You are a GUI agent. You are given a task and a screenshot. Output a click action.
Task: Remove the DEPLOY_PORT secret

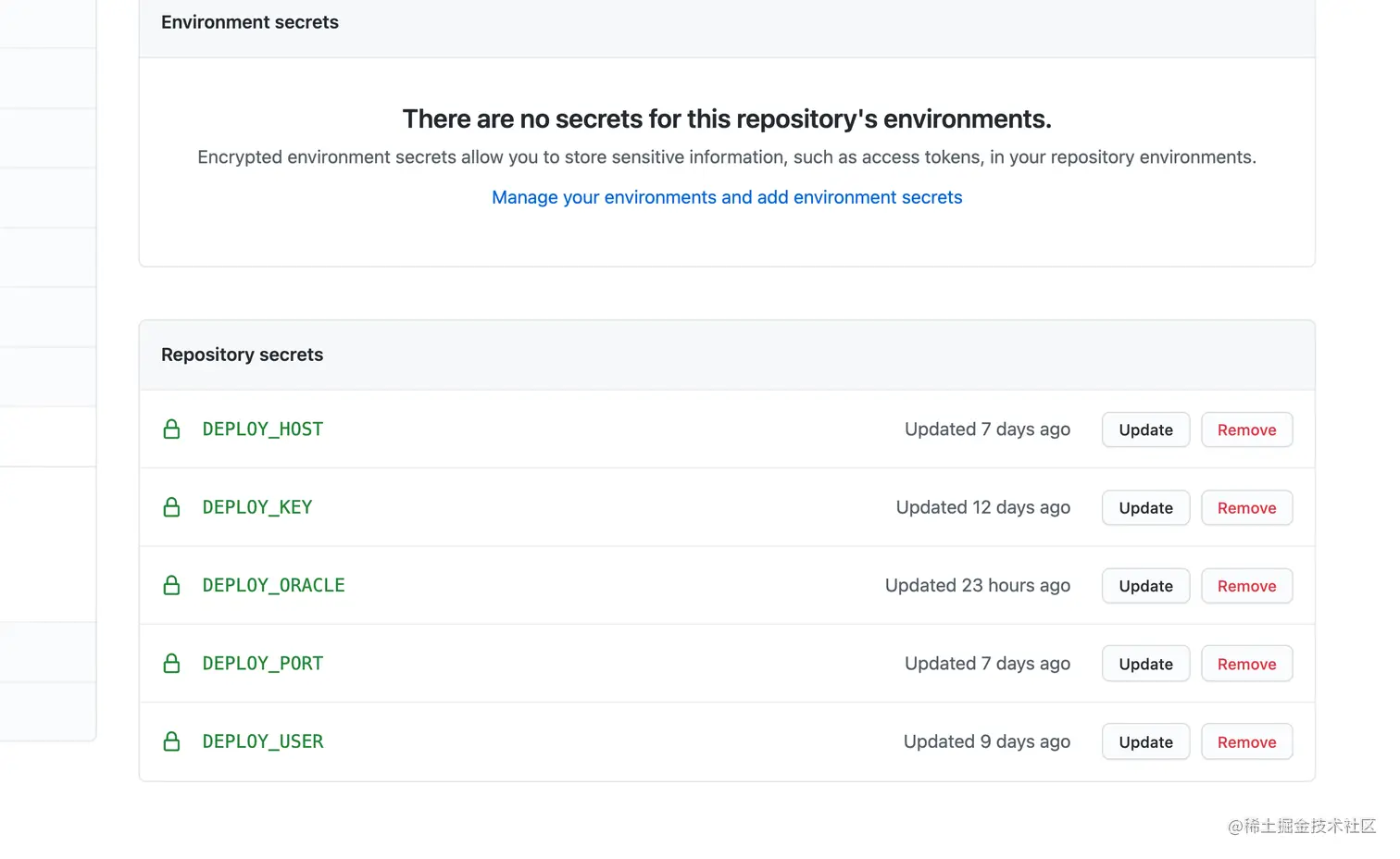click(x=1246, y=664)
